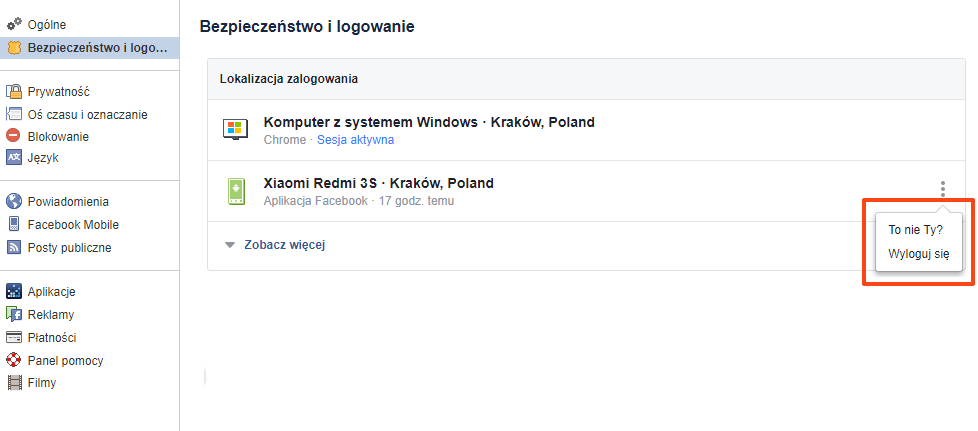Click the lifebuoy icon for Panel pomocy
978x431 pixels.
tap(14, 360)
